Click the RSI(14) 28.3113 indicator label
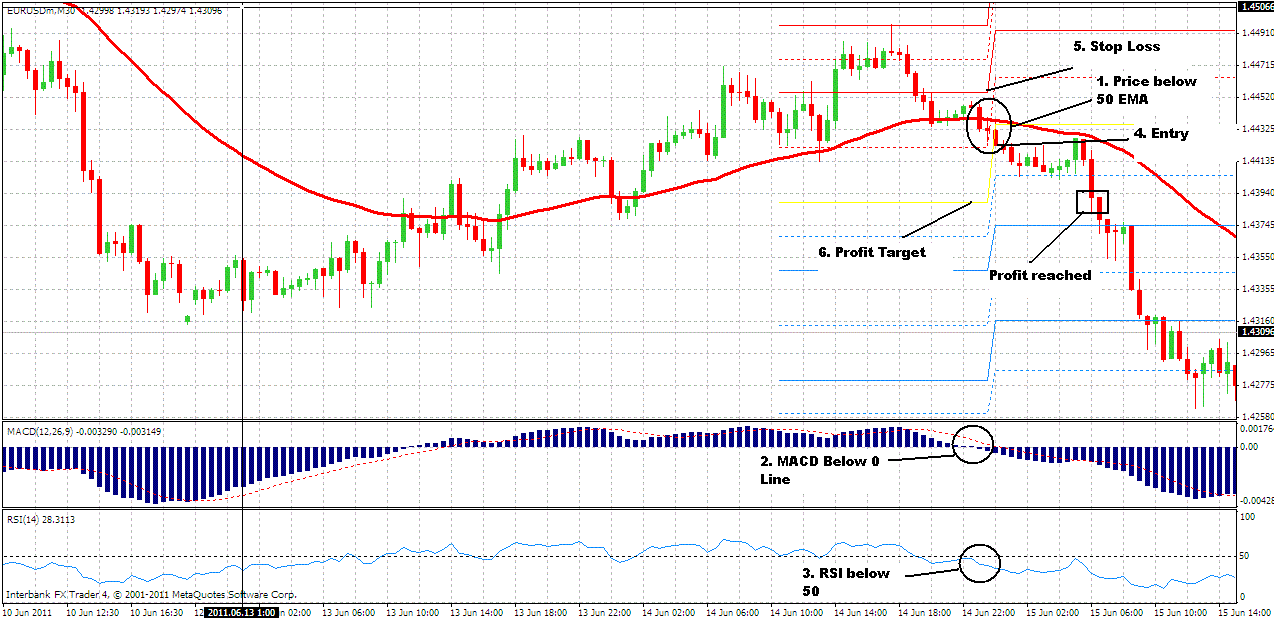The image size is (1274, 620). (41, 519)
